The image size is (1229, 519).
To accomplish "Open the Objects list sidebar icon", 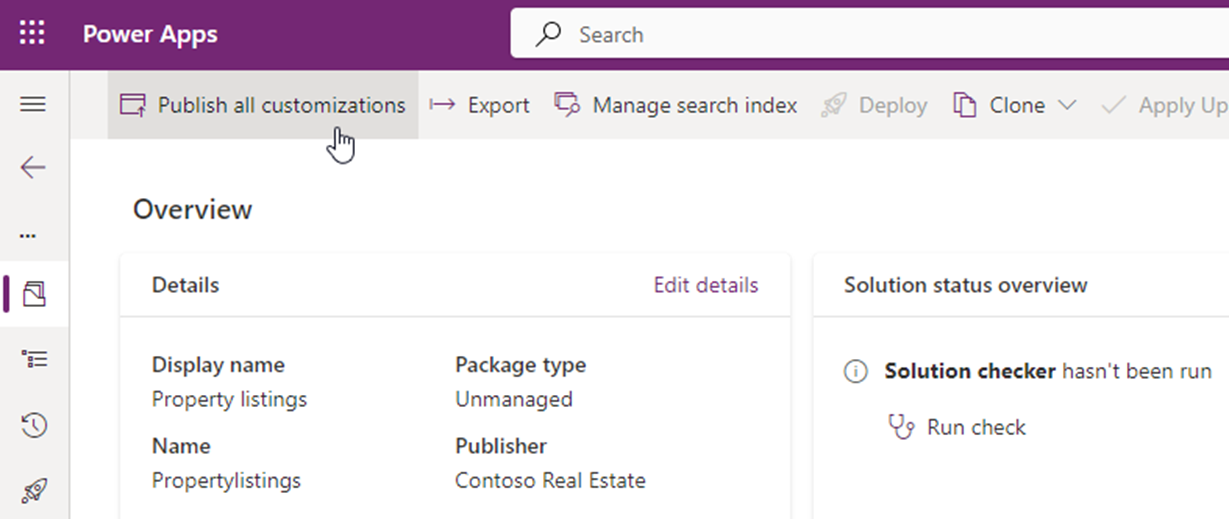I will 34,359.
